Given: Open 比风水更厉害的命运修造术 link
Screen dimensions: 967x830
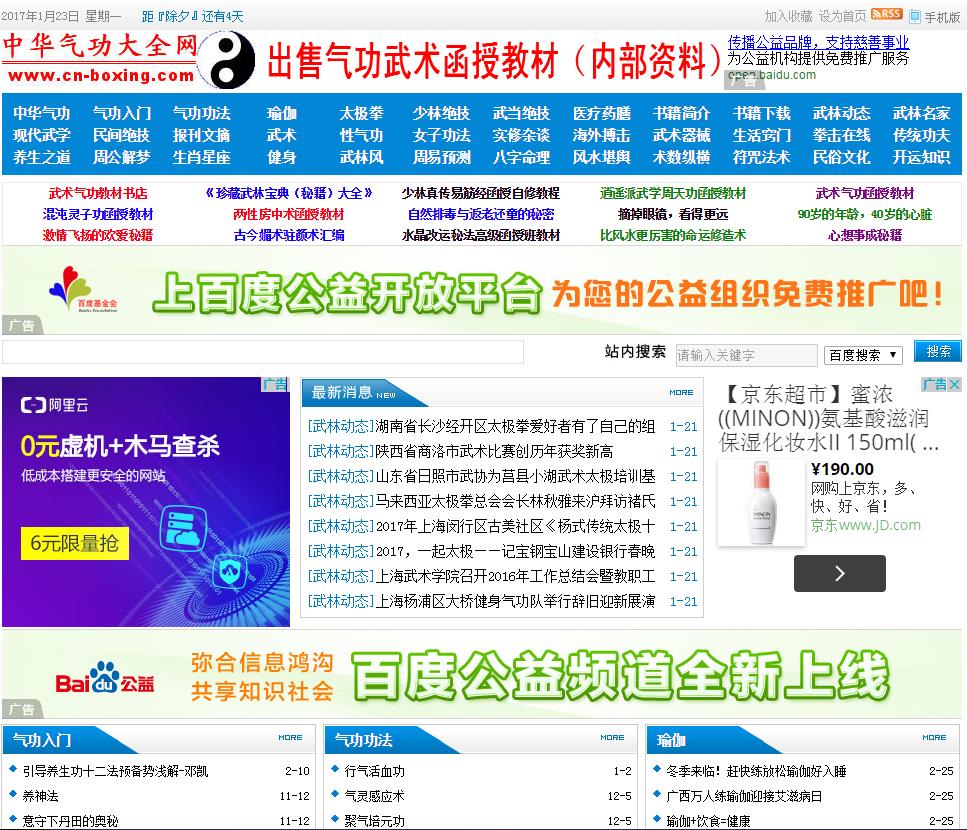Looking at the screenshot, I should [673, 235].
